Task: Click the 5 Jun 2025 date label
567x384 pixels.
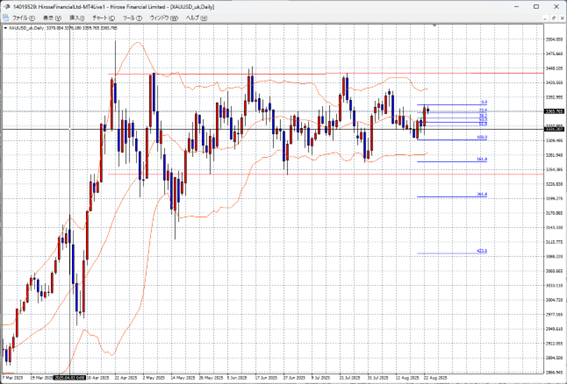Action: point(238,377)
